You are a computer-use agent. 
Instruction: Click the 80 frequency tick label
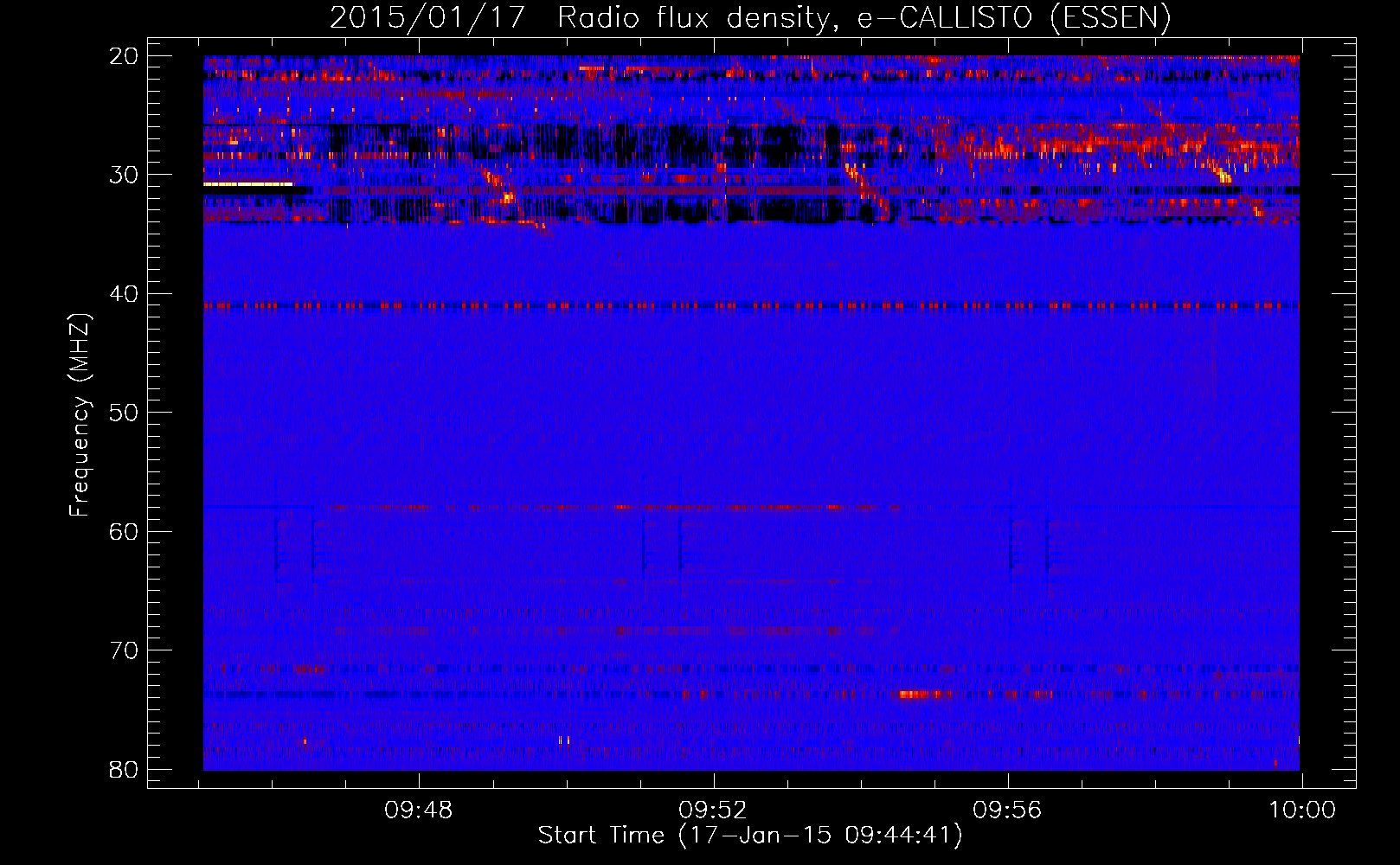tap(124, 769)
